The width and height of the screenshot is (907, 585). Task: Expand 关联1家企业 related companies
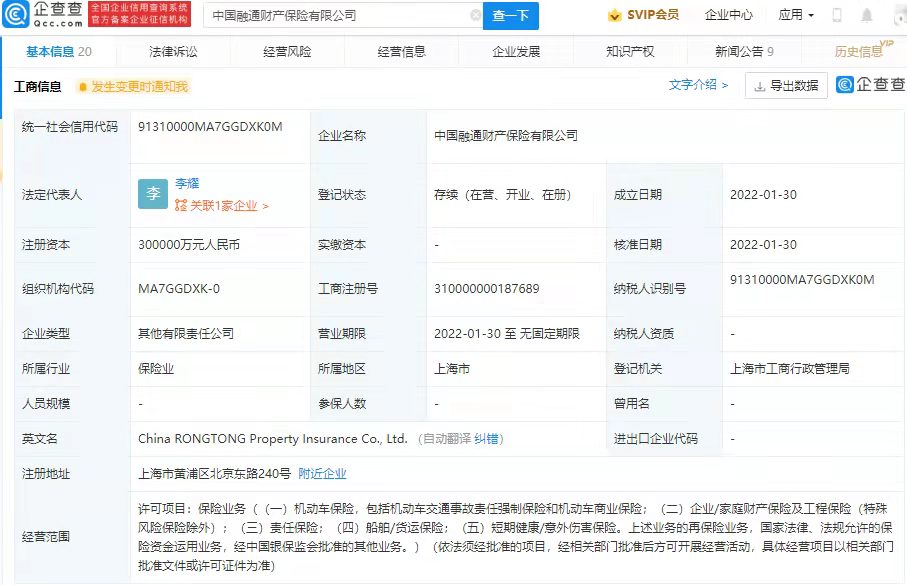point(221,206)
